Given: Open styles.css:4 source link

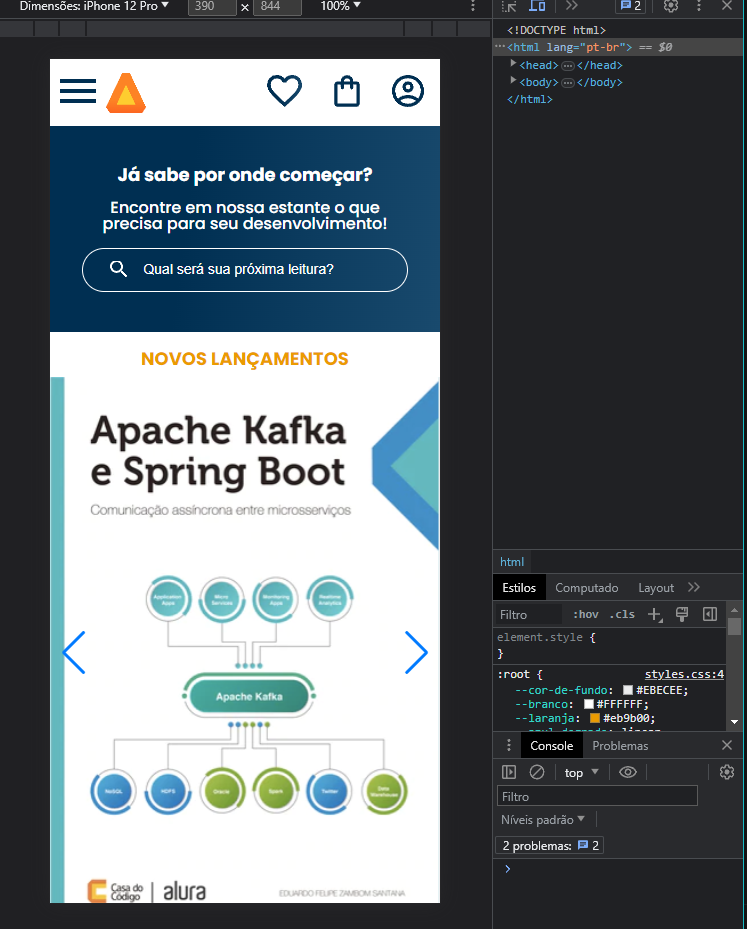Looking at the screenshot, I should coord(684,674).
